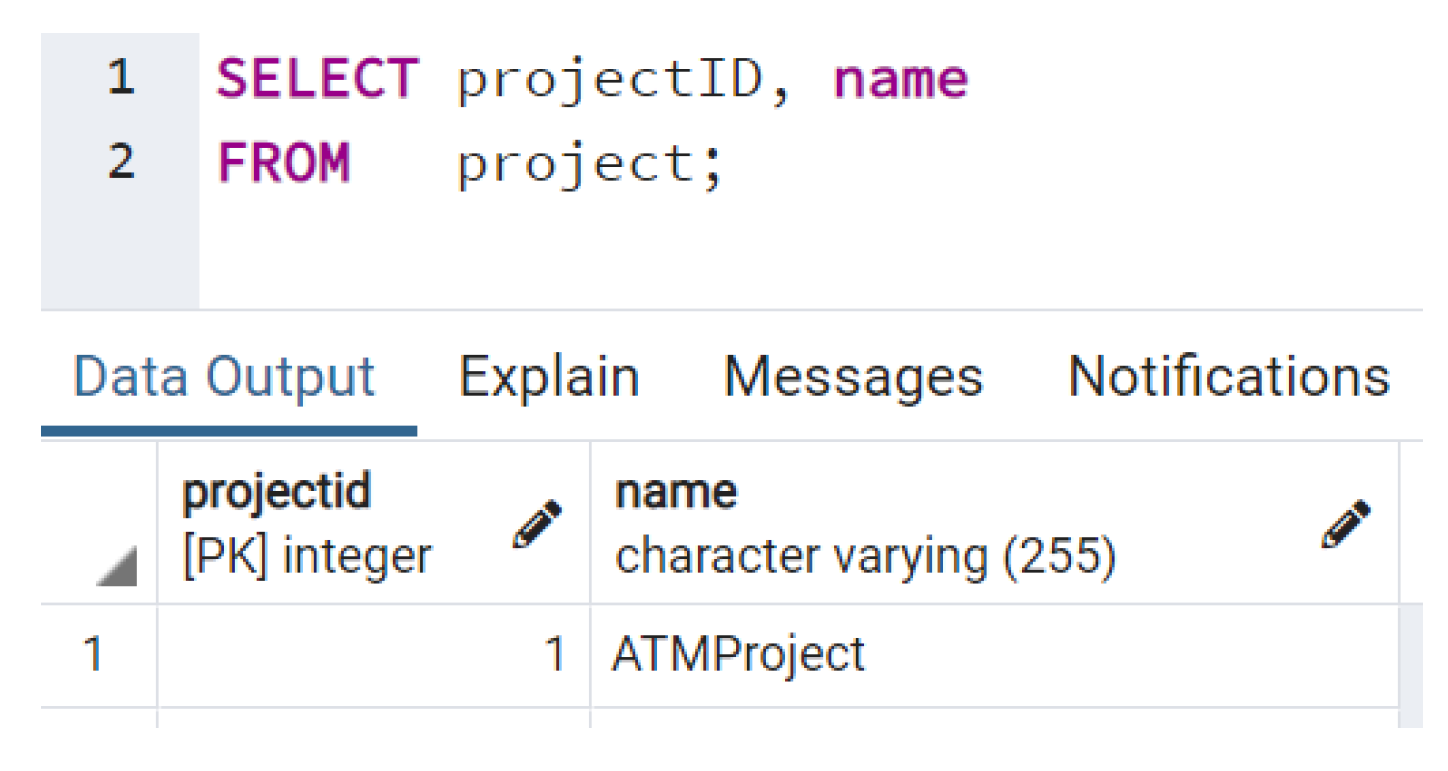Click line number 2 in editor gutter
This screenshot has width=1448, height=771.
coord(120,162)
